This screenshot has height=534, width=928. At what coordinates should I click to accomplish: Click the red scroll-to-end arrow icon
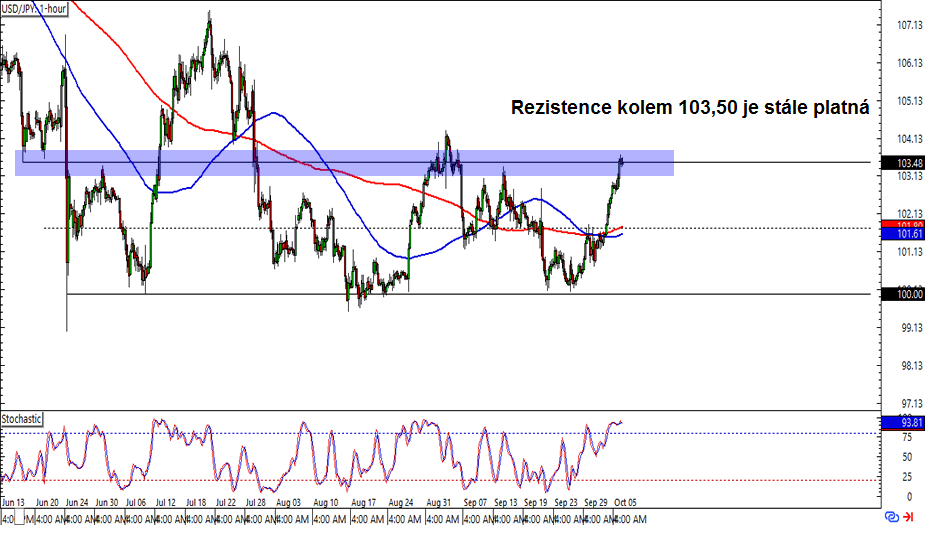click(x=907, y=517)
